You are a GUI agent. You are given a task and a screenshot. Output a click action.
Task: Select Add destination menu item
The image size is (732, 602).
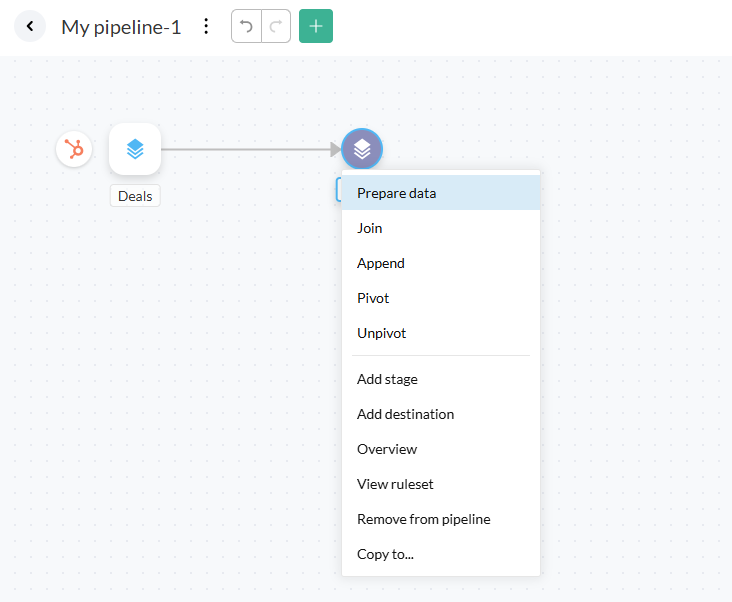pos(405,414)
